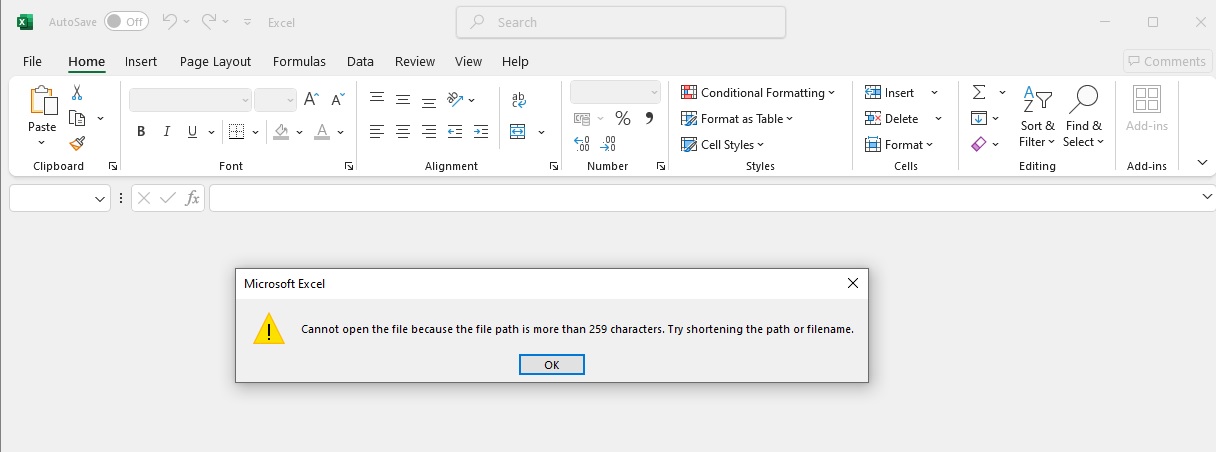The width and height of the screenshot is (1216, 452).
Task: Open Cell Styles dropdown
Action: coord(722,144)
